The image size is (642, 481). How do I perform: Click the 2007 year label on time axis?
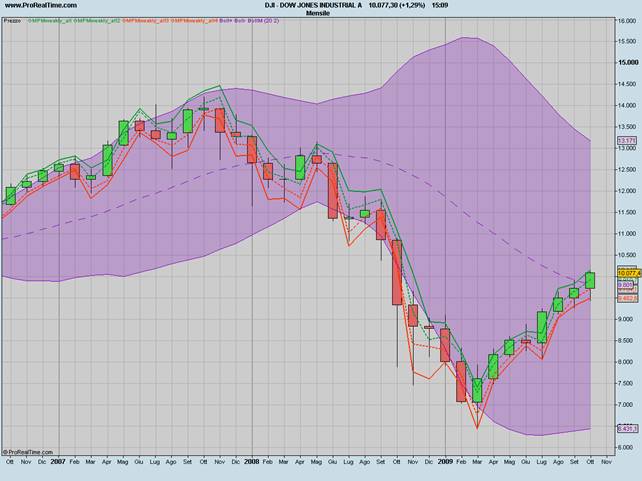click(x=58, y=461)
